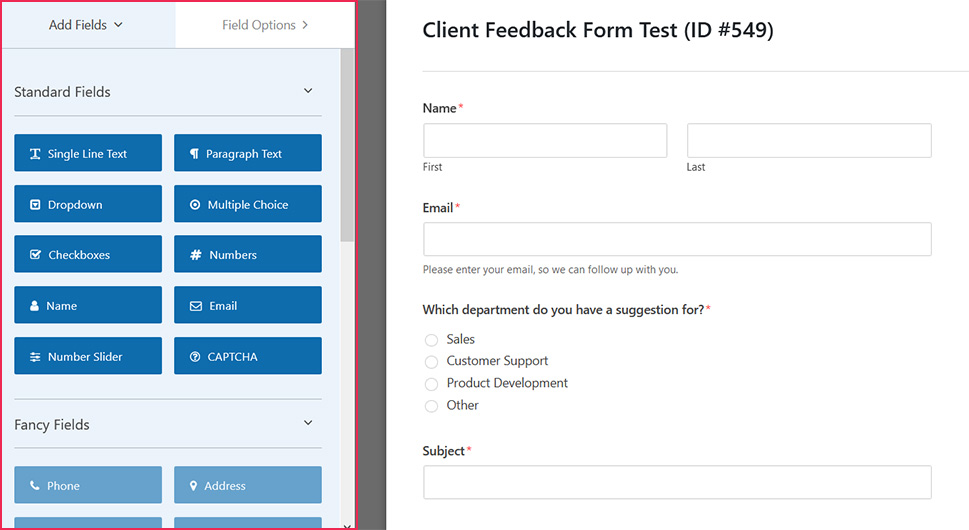Click the CAPTCHA question mark icon
The image size is (969, 530).
(195, 356)
